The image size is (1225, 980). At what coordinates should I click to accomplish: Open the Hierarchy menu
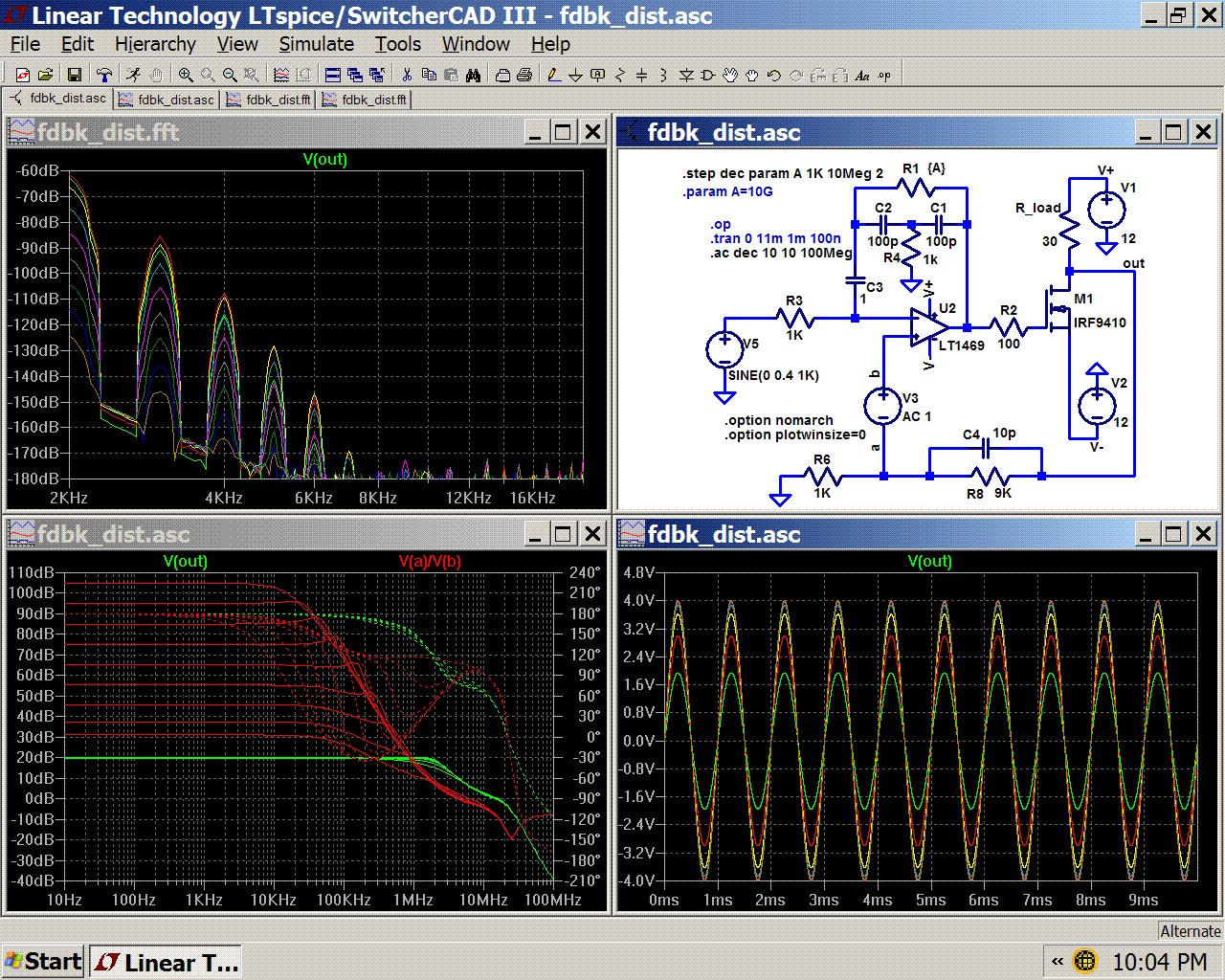point(155,44)
